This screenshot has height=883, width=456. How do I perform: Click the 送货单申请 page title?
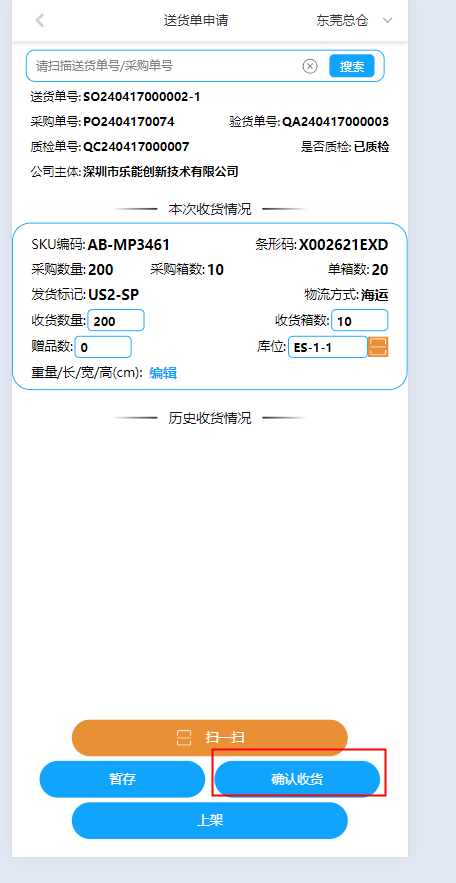pyautogui.click(x=196, y=21)
